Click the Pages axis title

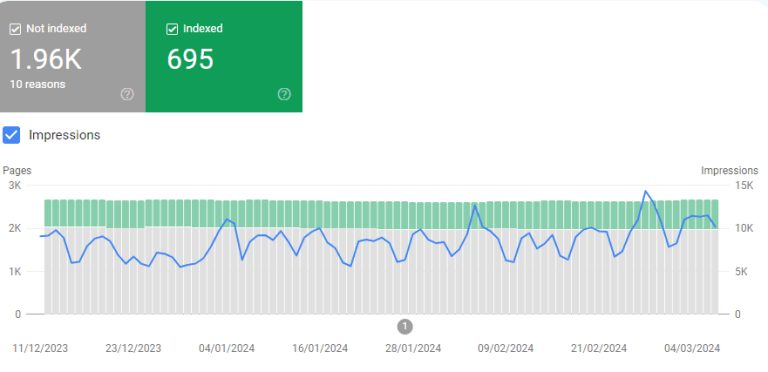(17, 171)
